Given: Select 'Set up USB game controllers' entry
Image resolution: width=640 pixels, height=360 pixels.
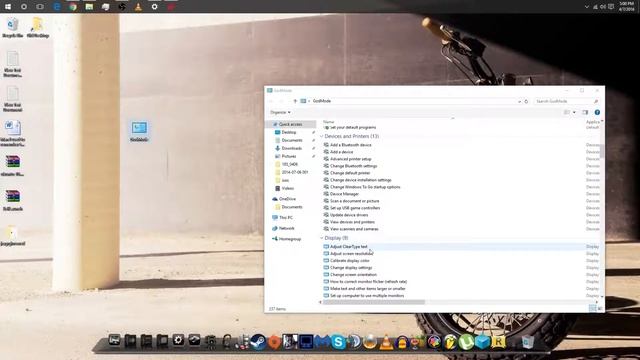Looking at the screenshot, I should click(355, 208).
